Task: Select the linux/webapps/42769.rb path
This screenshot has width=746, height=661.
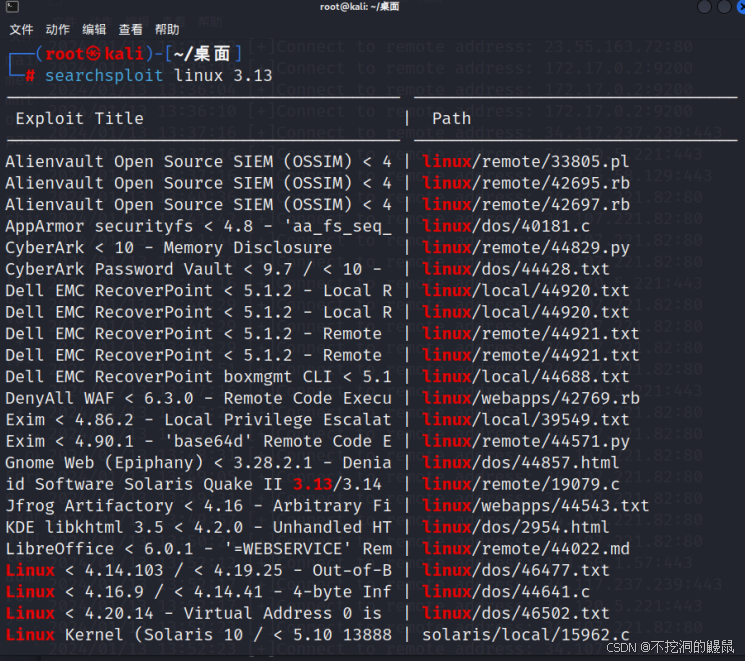Action: 530,398
